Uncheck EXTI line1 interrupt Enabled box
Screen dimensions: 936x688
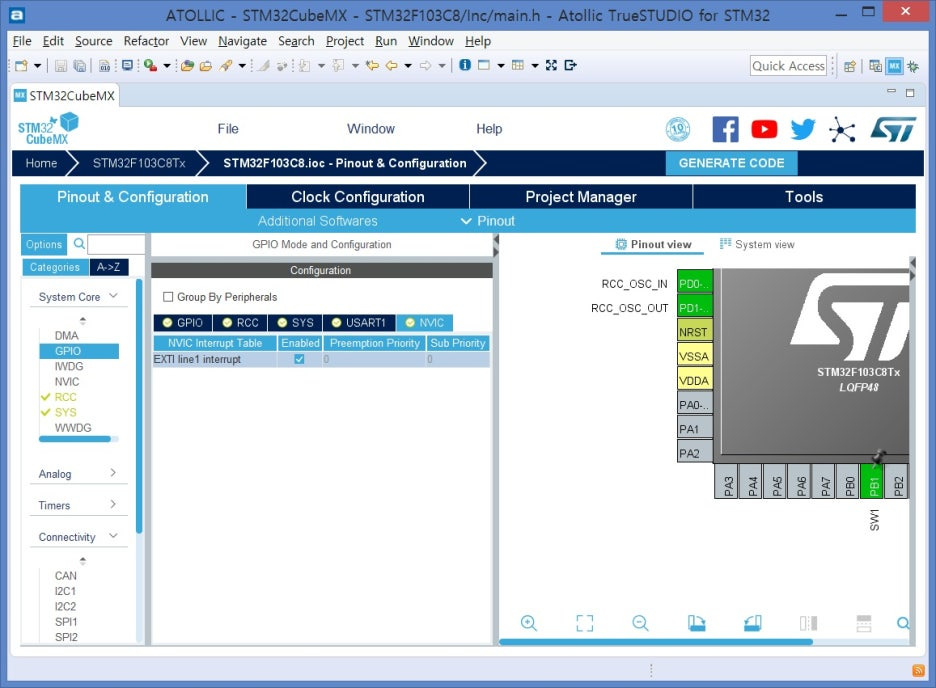(299, 359)
